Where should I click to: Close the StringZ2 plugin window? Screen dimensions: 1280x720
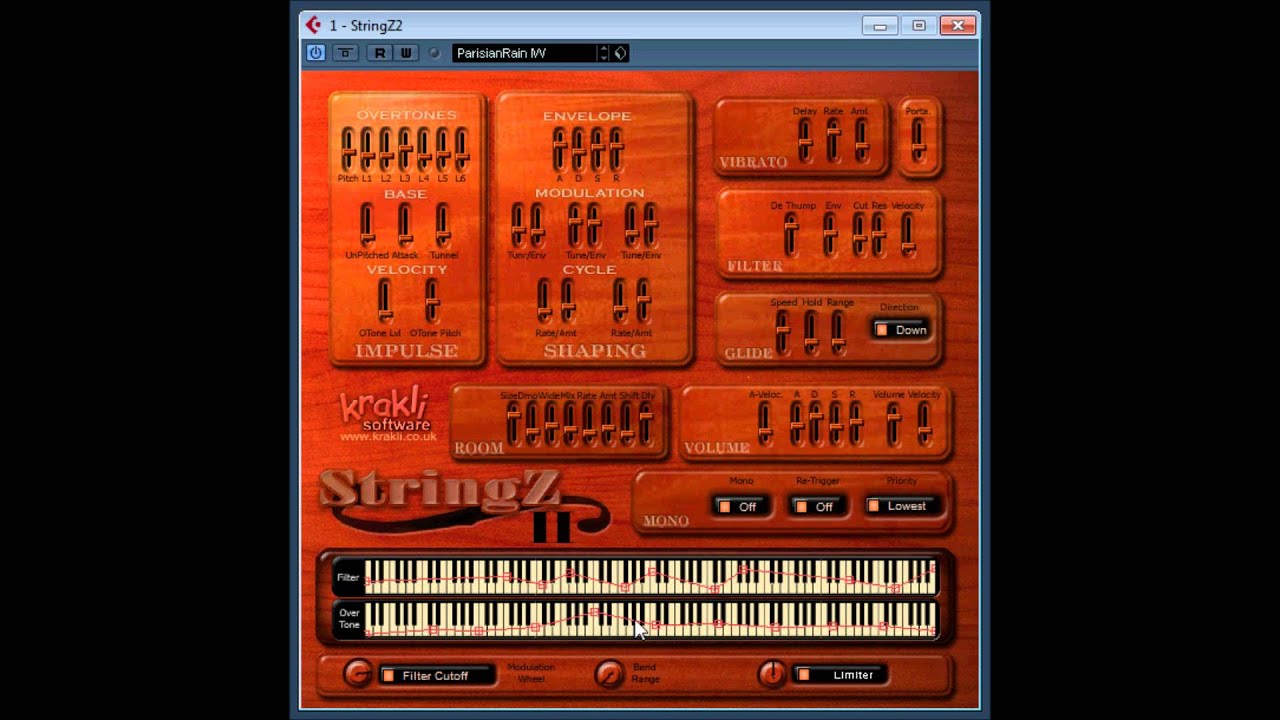coord(957,26)
